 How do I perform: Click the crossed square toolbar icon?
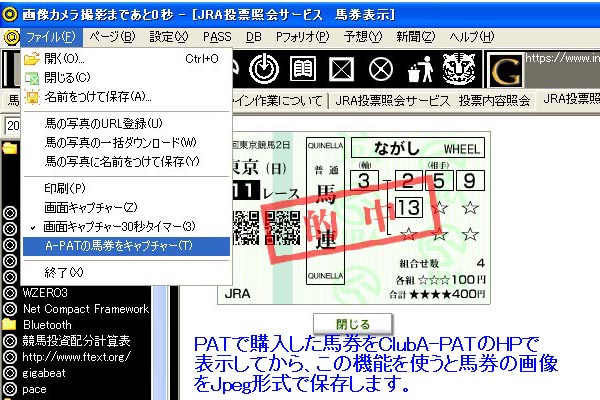coord(341,70)
